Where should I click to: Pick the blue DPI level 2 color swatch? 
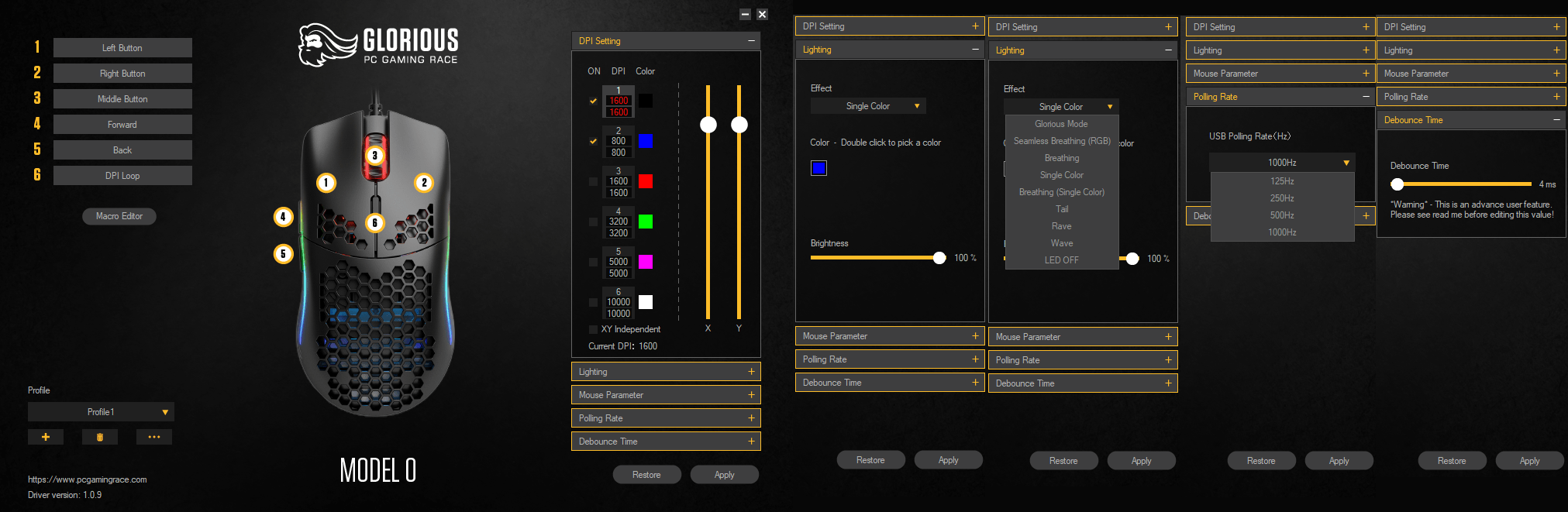pos(645,141)
